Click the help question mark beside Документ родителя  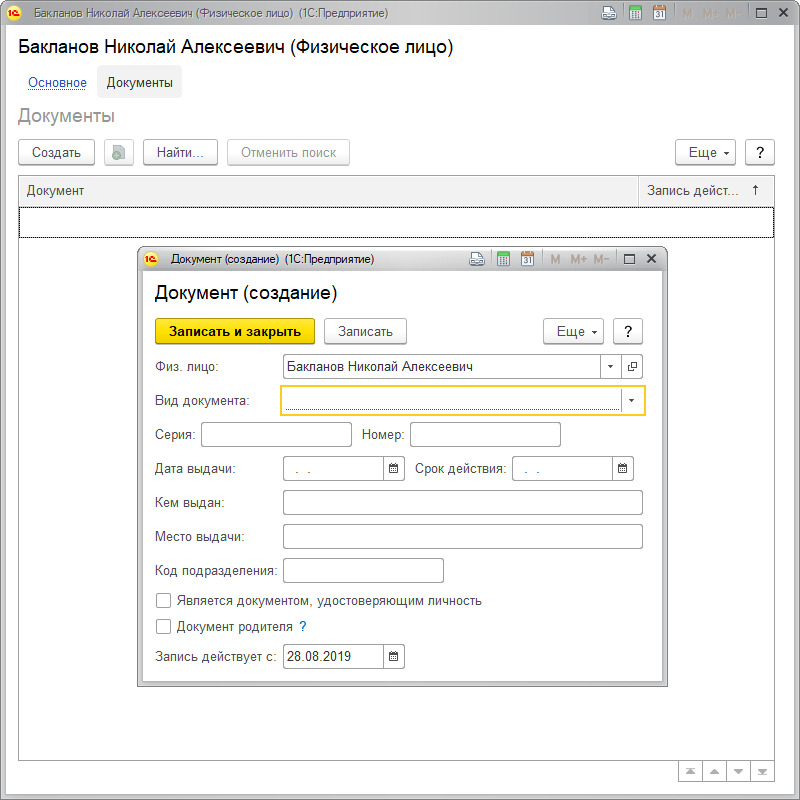pos(303,627)
